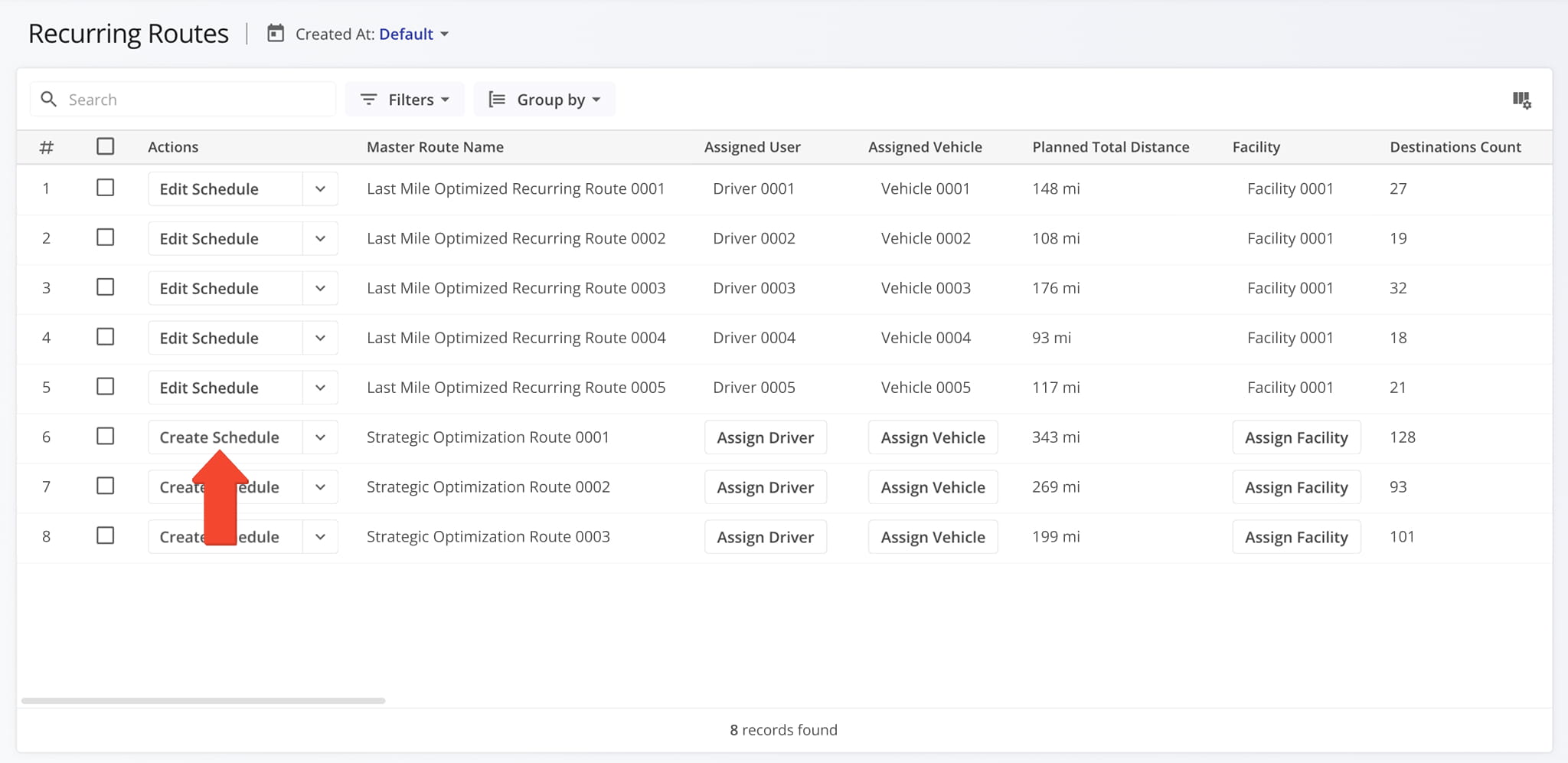Click the horizontal scrollbar at table bottom
The image size is (1568, 763).
click(x=203, y=700)
